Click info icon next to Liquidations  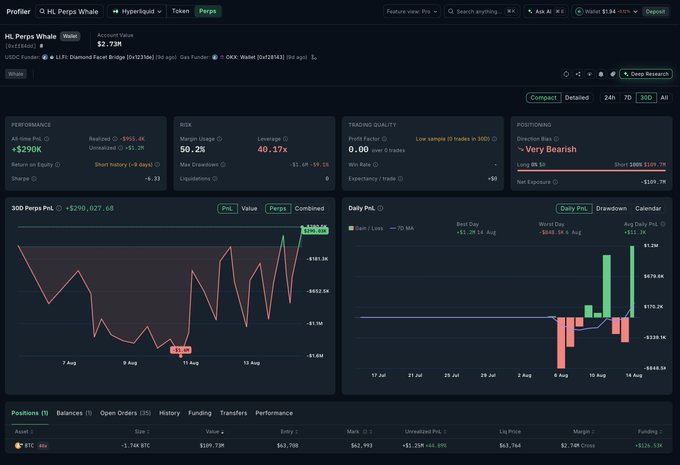pos(215,179)
